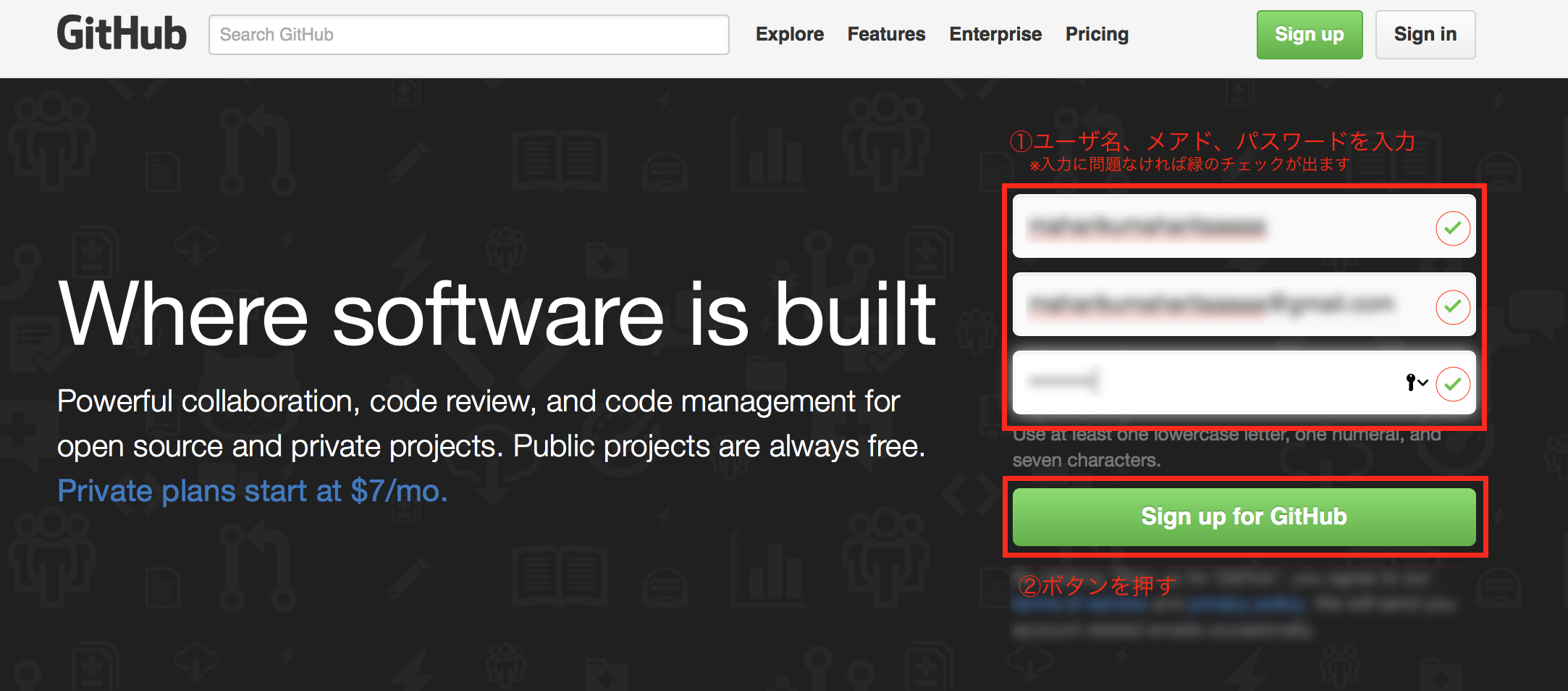Open the Features page

click(886, 33)
